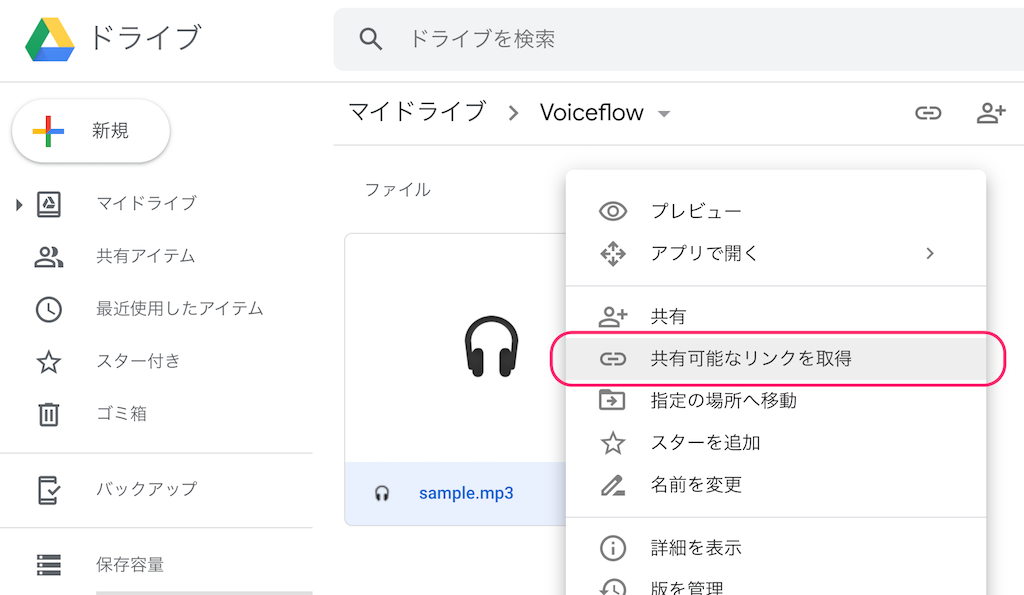Open マイドライブ in the sidebar
This screenshot has height=595, width=1024.
(x=146, y=204)
